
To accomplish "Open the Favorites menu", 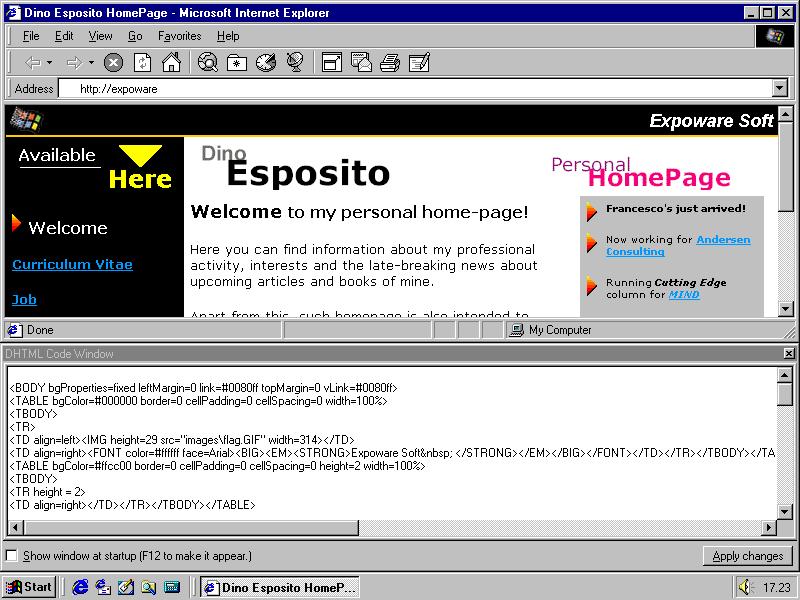I will tap(179, 36).
